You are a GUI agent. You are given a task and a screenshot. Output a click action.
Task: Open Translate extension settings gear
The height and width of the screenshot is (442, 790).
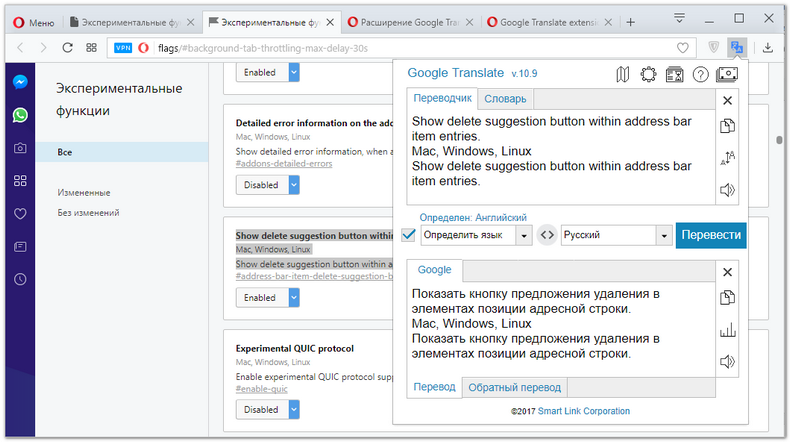pyautogui.click(x=648, y=75)
